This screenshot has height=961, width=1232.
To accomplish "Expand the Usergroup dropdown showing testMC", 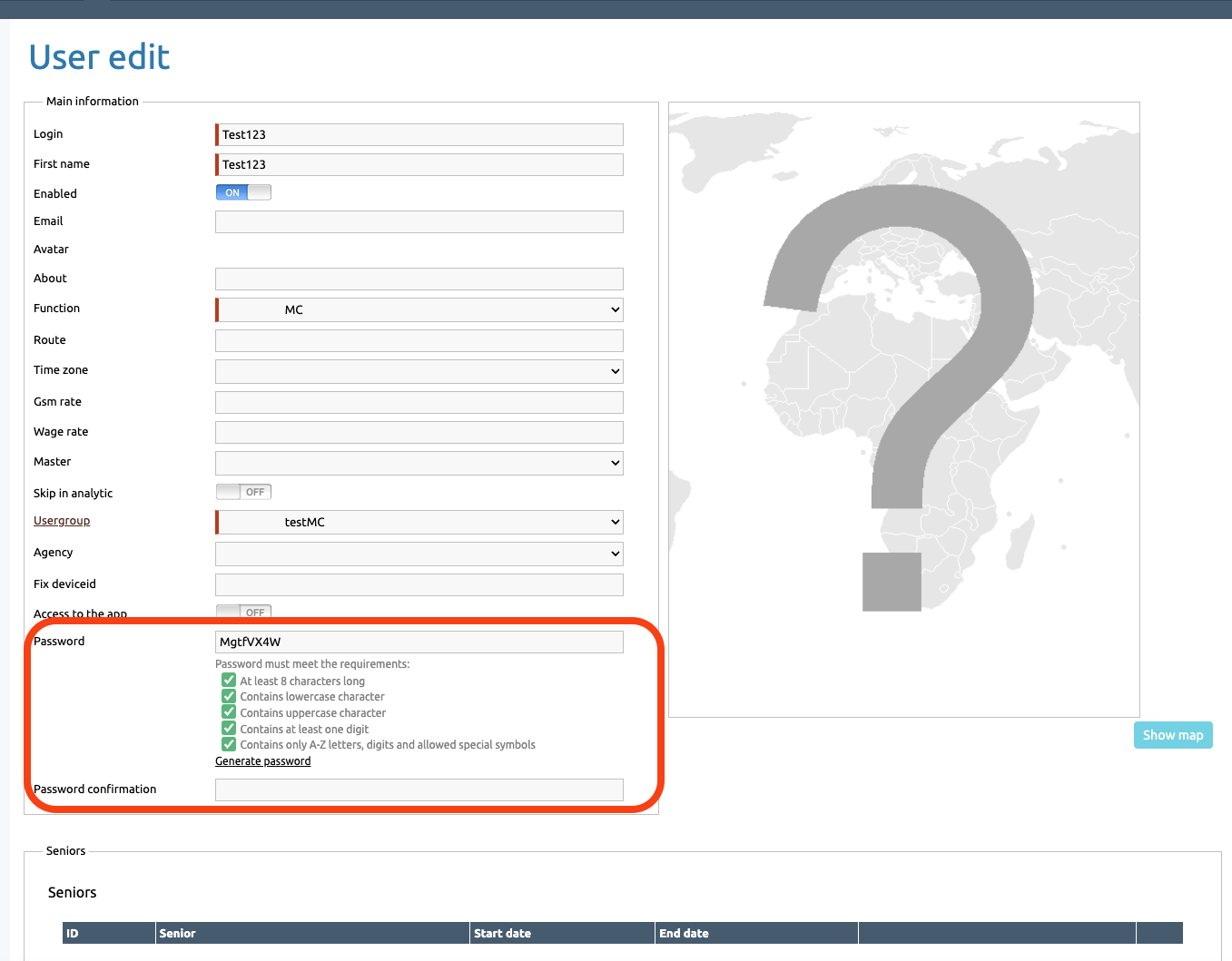I will click(419, 522).
